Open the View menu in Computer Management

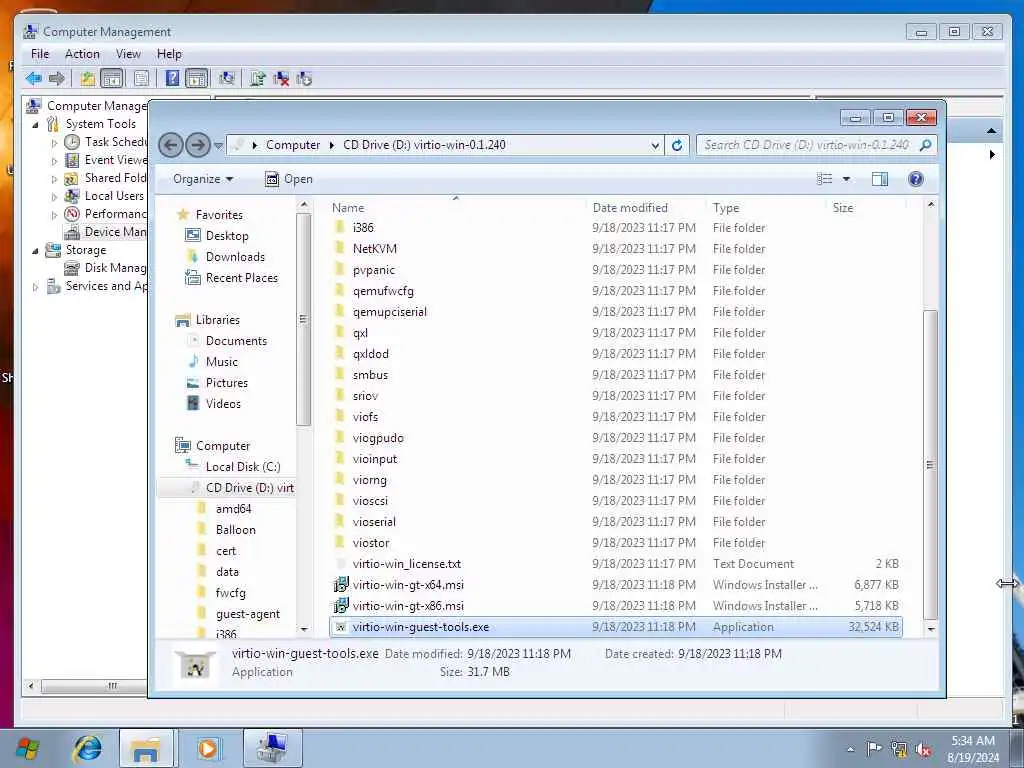click(x=128, y=54)
